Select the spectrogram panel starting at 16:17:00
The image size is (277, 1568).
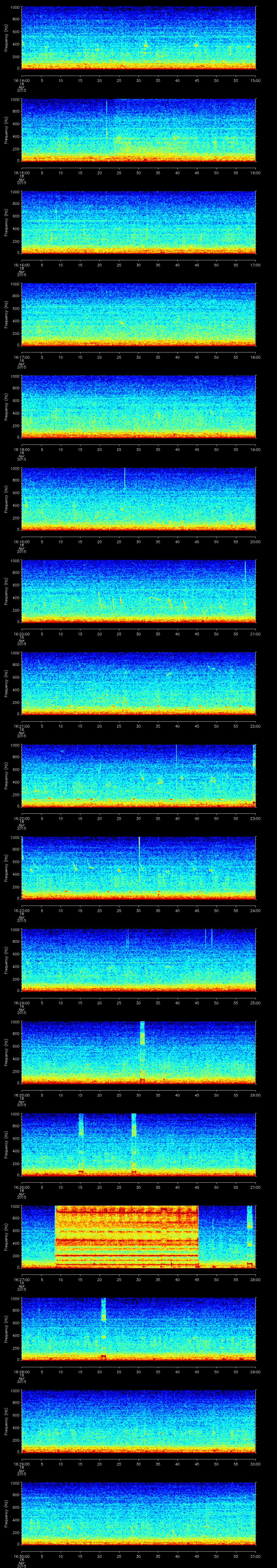click(138, 315)
